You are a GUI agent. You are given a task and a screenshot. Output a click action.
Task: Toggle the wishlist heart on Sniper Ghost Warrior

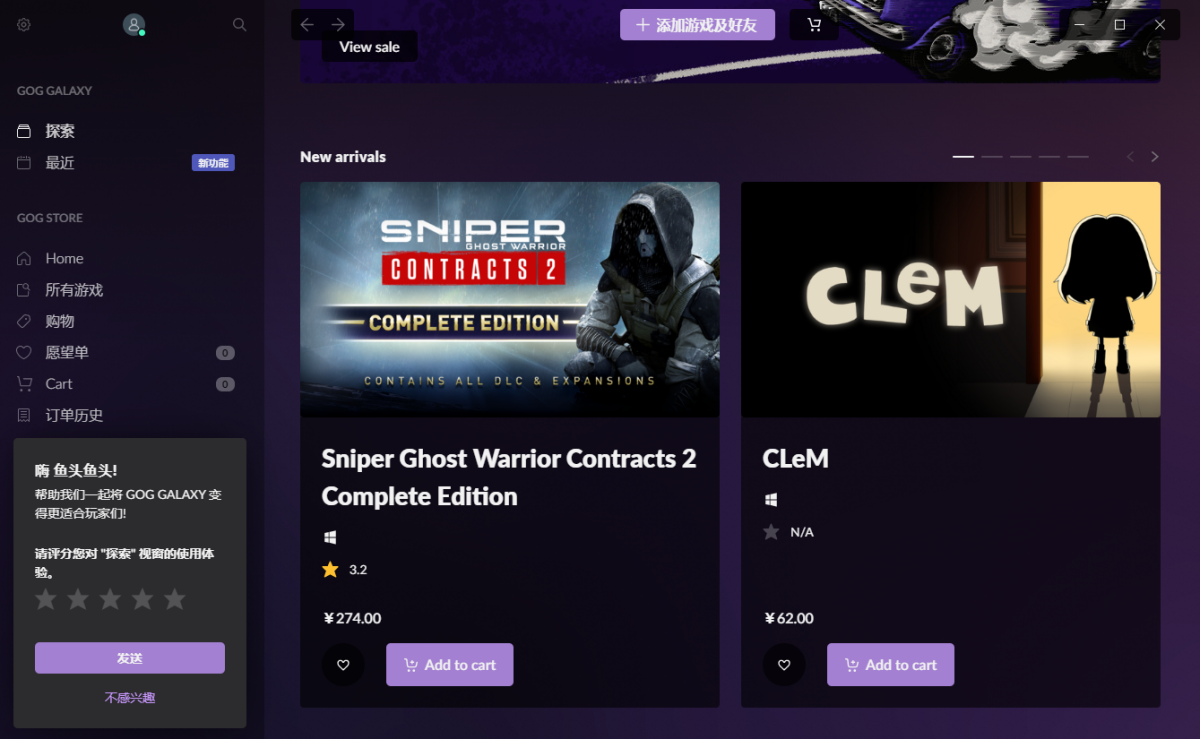tap(343, 664)
